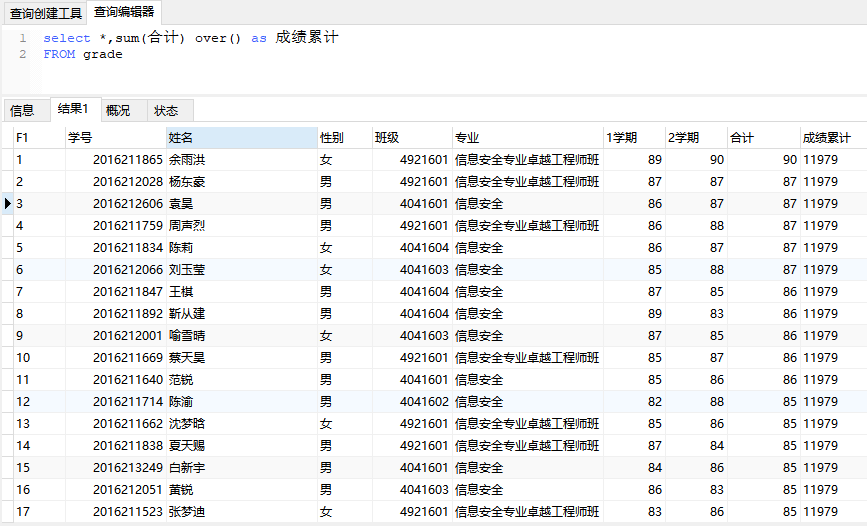Screen dimensions: 867x526
Task: Click the current row indicator arrow
Action: pyautogui.click(x=8, y=204)
